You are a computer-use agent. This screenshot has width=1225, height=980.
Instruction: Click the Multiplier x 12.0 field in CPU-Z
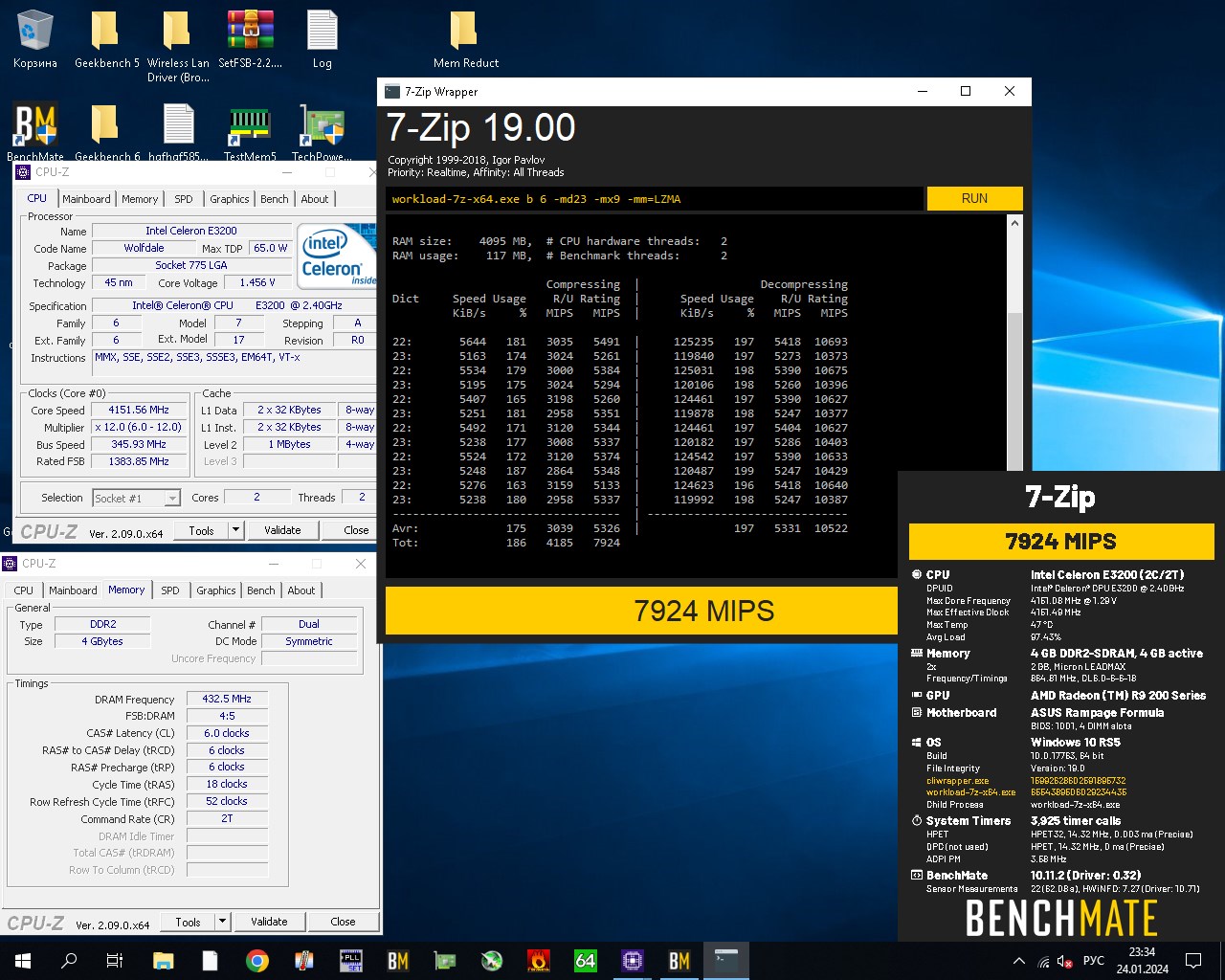[x=139, y=427]
